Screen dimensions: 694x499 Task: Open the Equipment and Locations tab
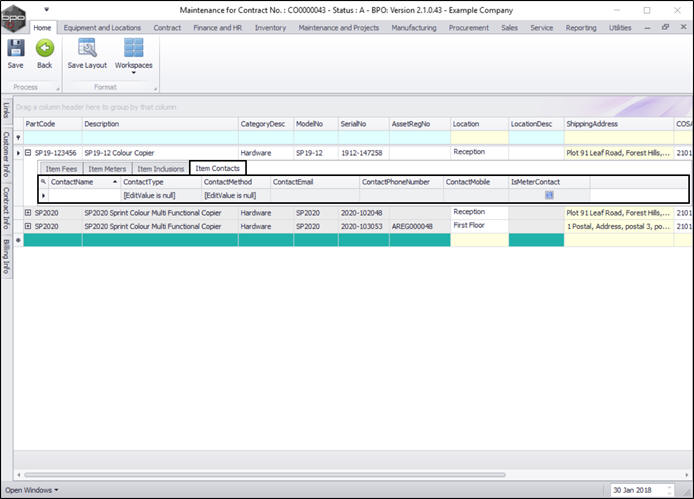point(102,27)
